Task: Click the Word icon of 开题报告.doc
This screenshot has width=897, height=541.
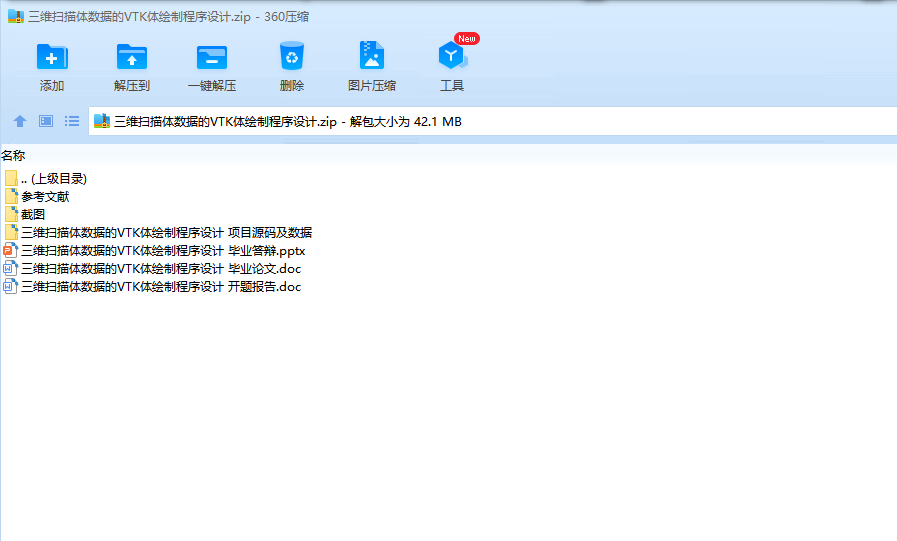Action: [10, 287]
